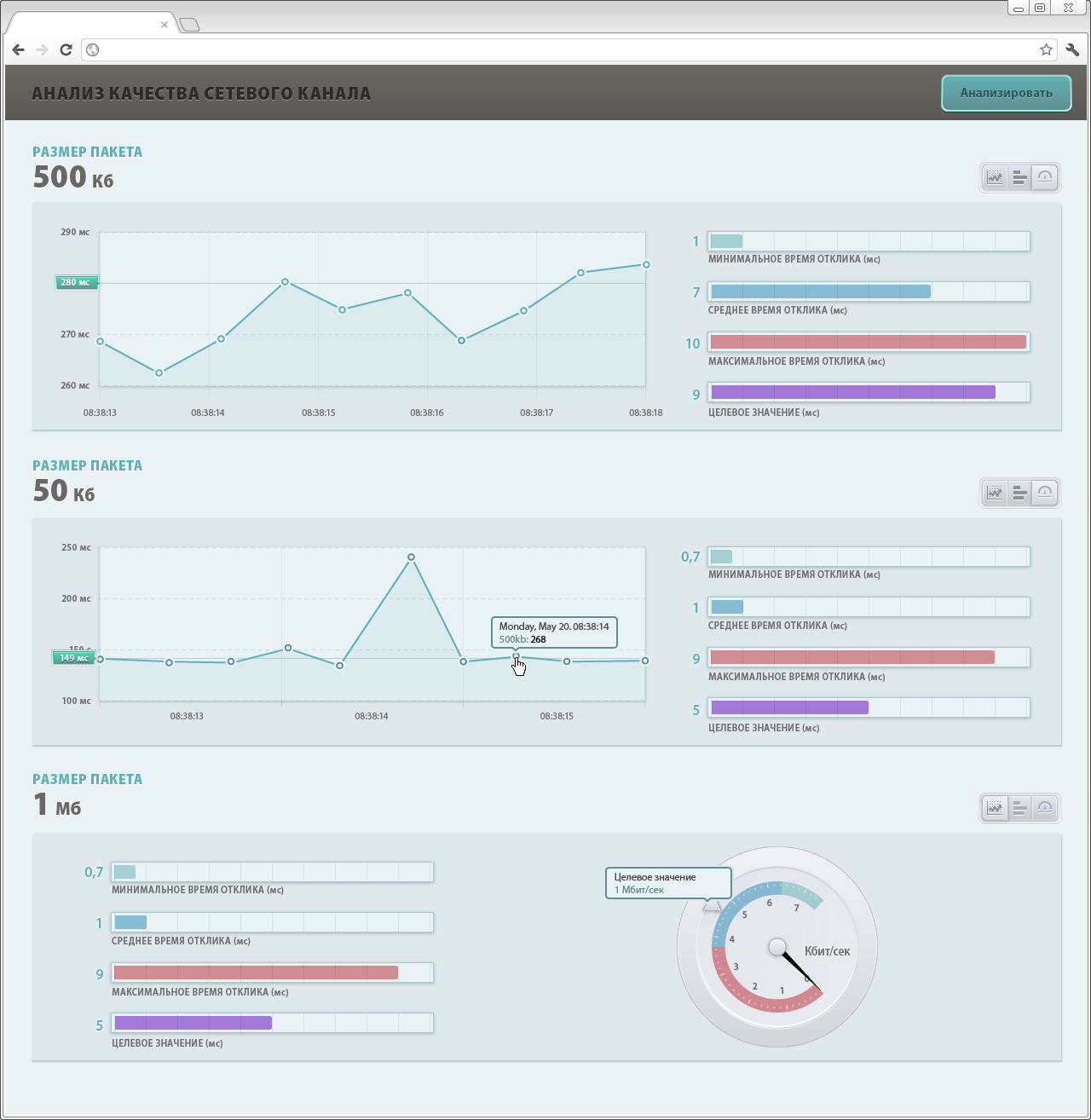
Task: Click the peak data point in 50 Кб chart
Action: (412, 557)
